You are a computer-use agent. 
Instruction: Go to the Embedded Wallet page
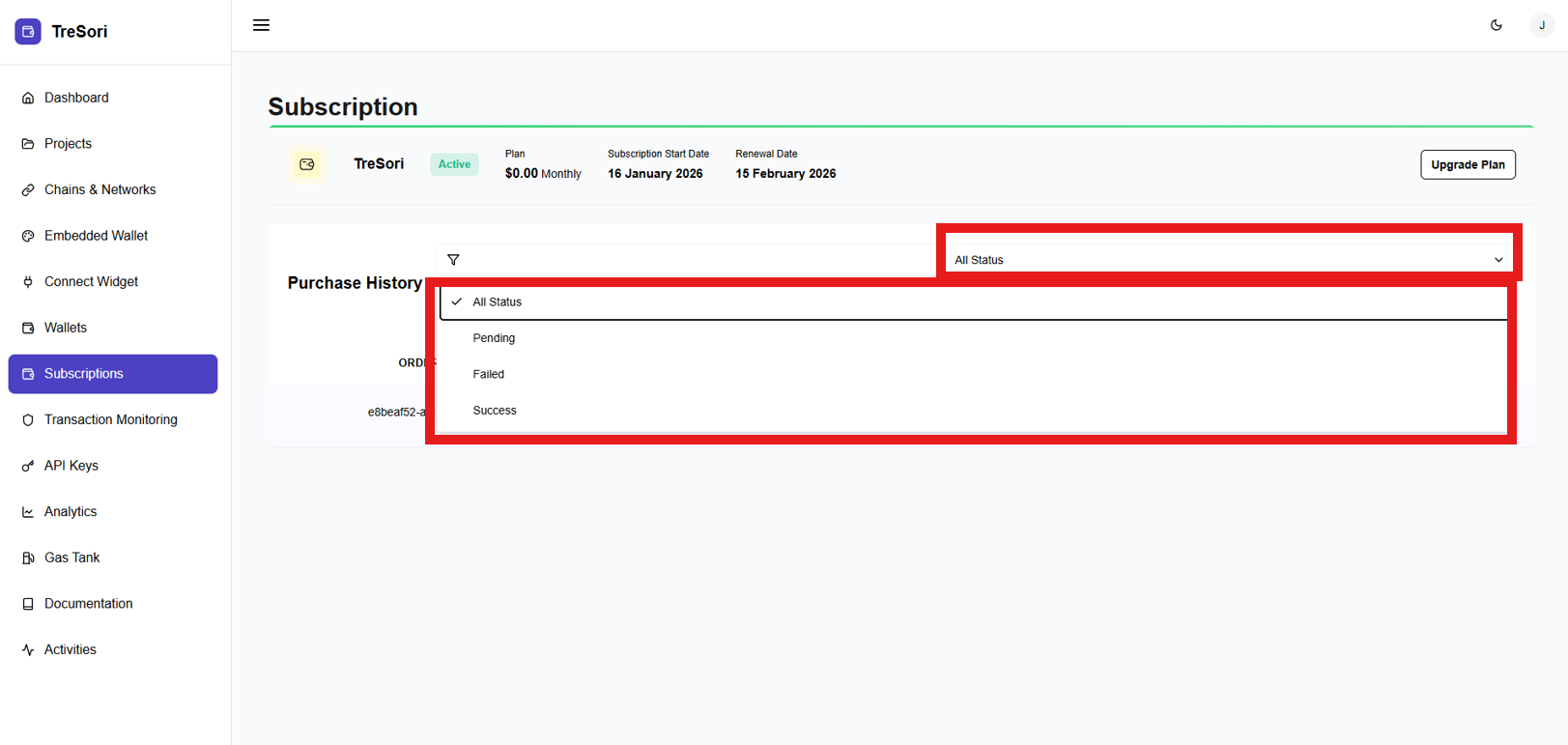coord(96,236)
